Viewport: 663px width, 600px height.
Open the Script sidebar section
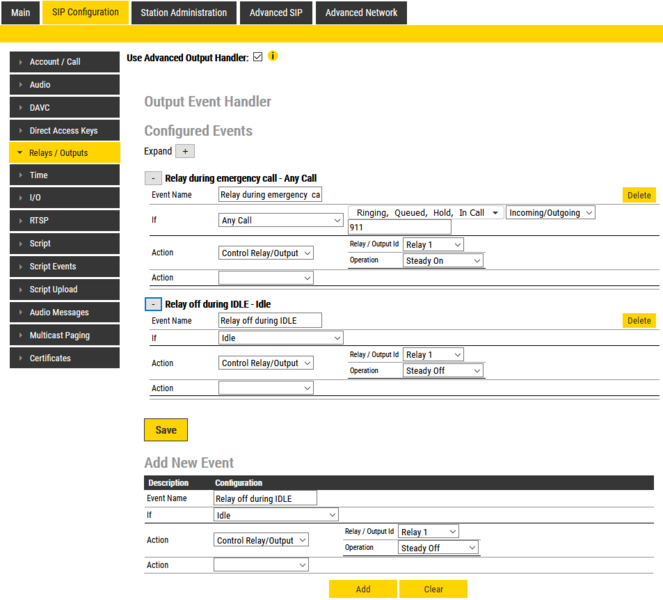pos(65,244)
